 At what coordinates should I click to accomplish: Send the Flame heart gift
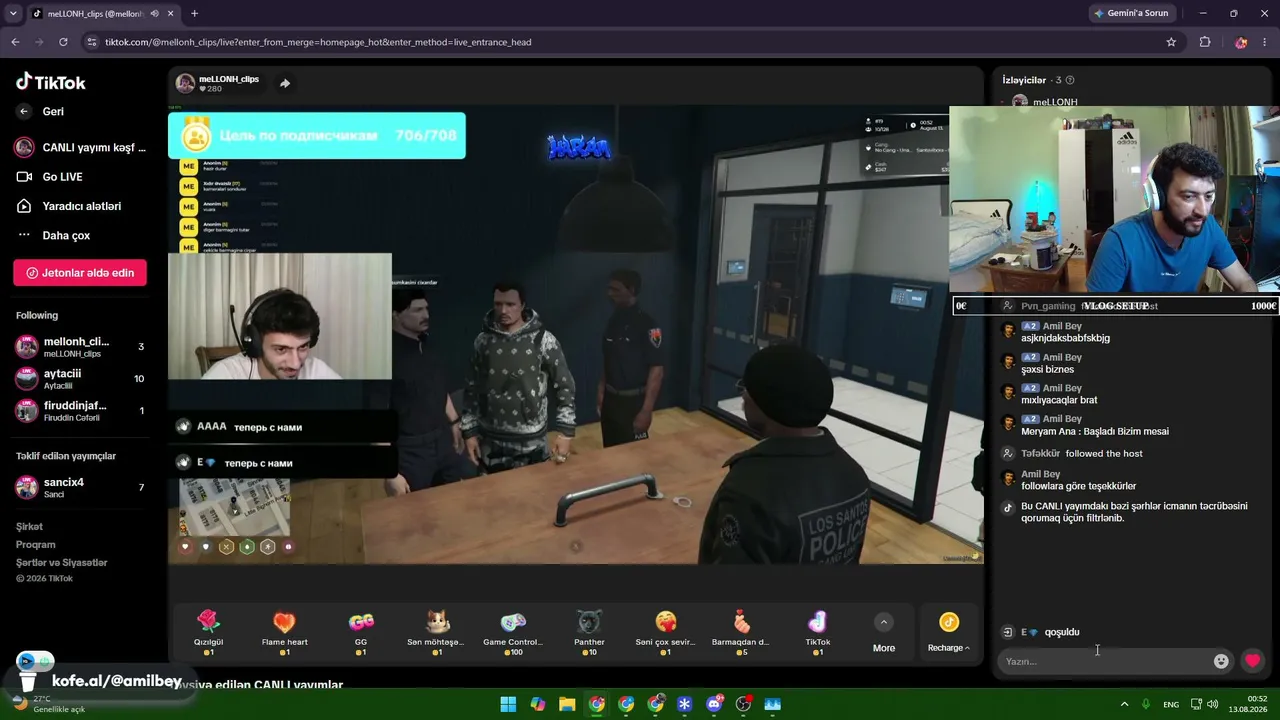[285, 632]
